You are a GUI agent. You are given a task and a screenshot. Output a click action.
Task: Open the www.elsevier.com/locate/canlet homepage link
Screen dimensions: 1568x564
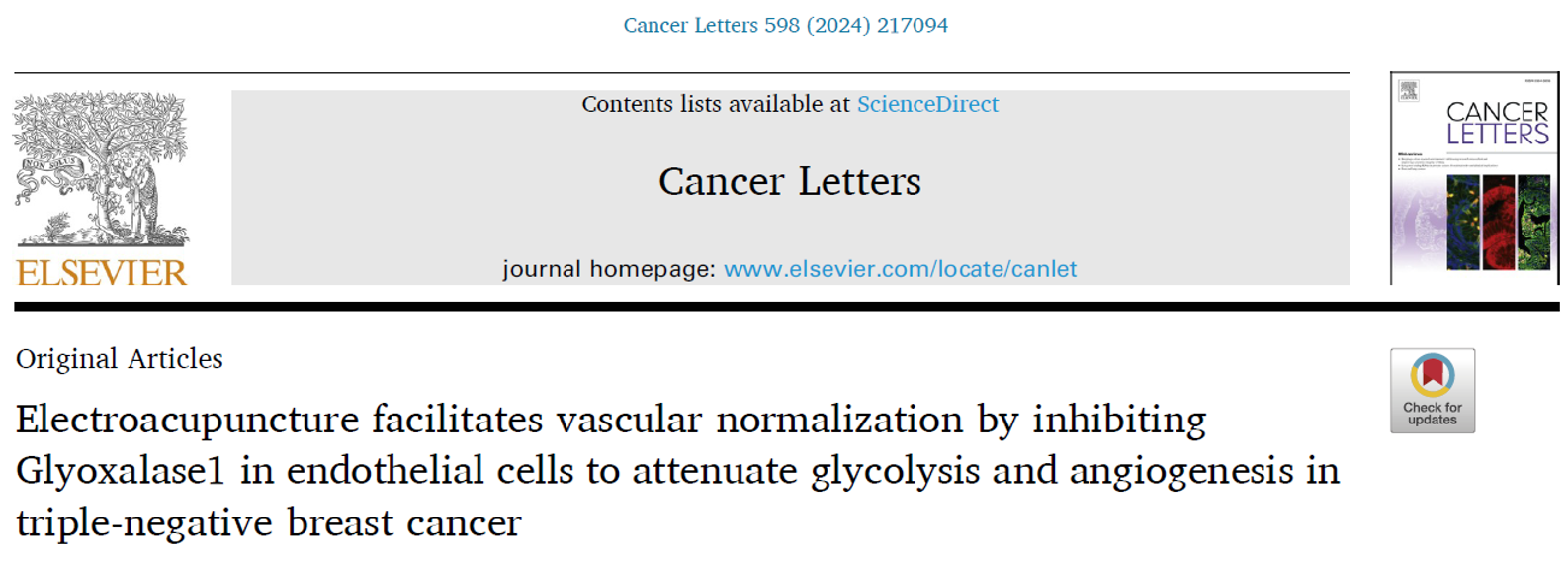[900, 269]
